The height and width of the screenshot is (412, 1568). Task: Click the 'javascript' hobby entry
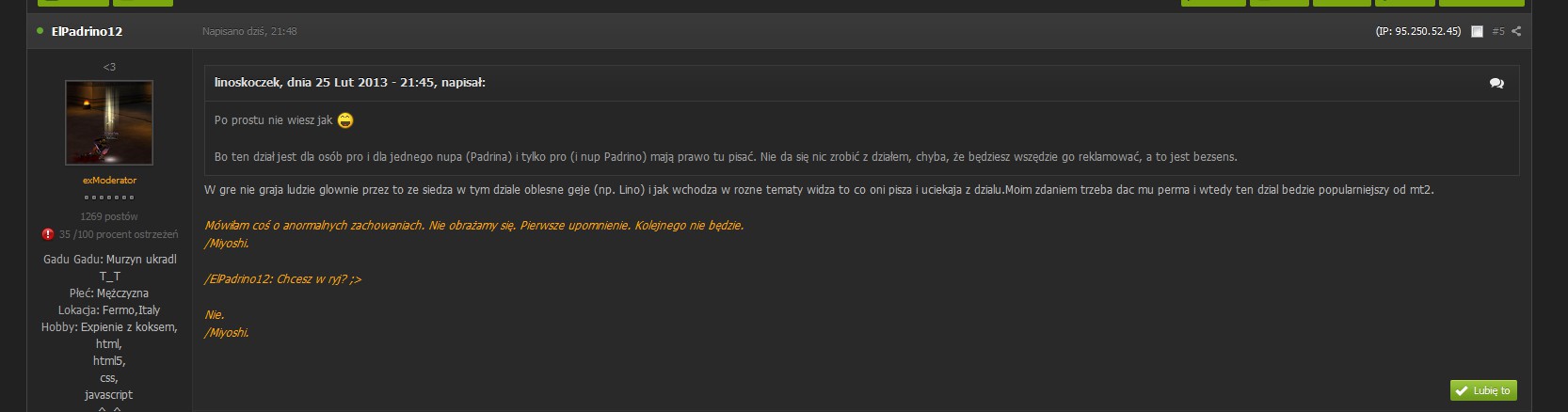109,394
